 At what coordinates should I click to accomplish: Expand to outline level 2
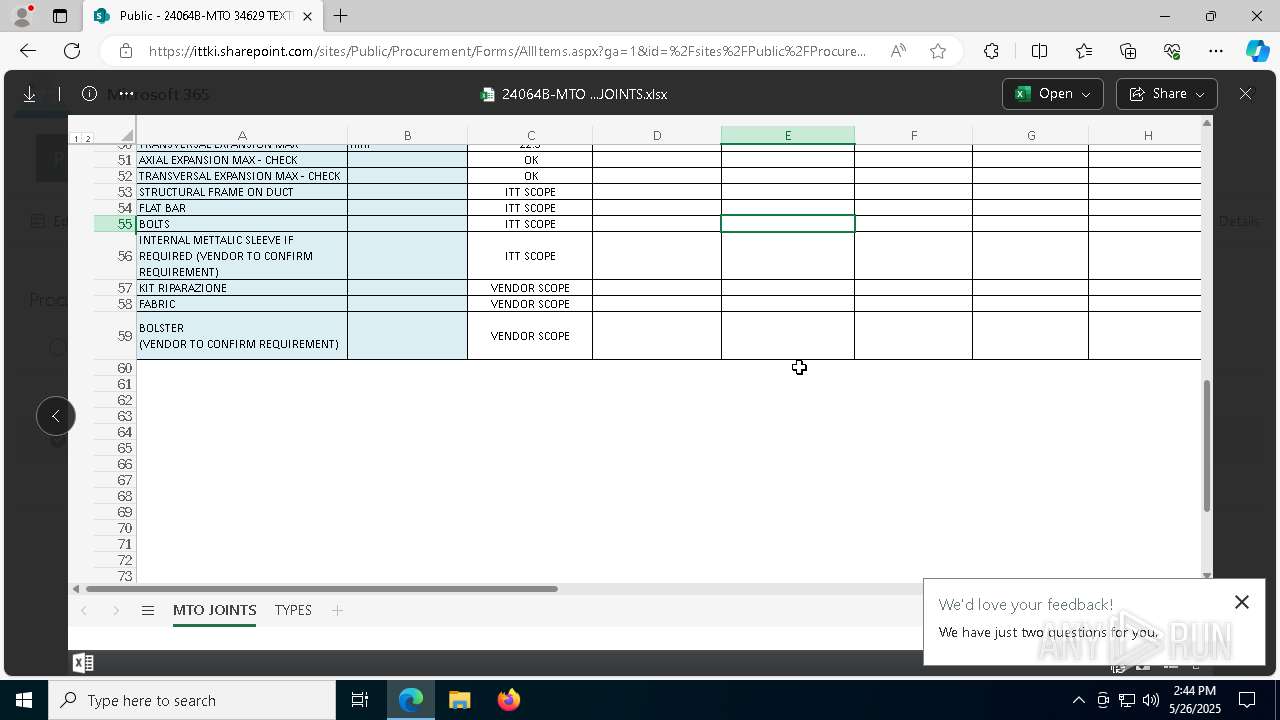coord(87,139)
